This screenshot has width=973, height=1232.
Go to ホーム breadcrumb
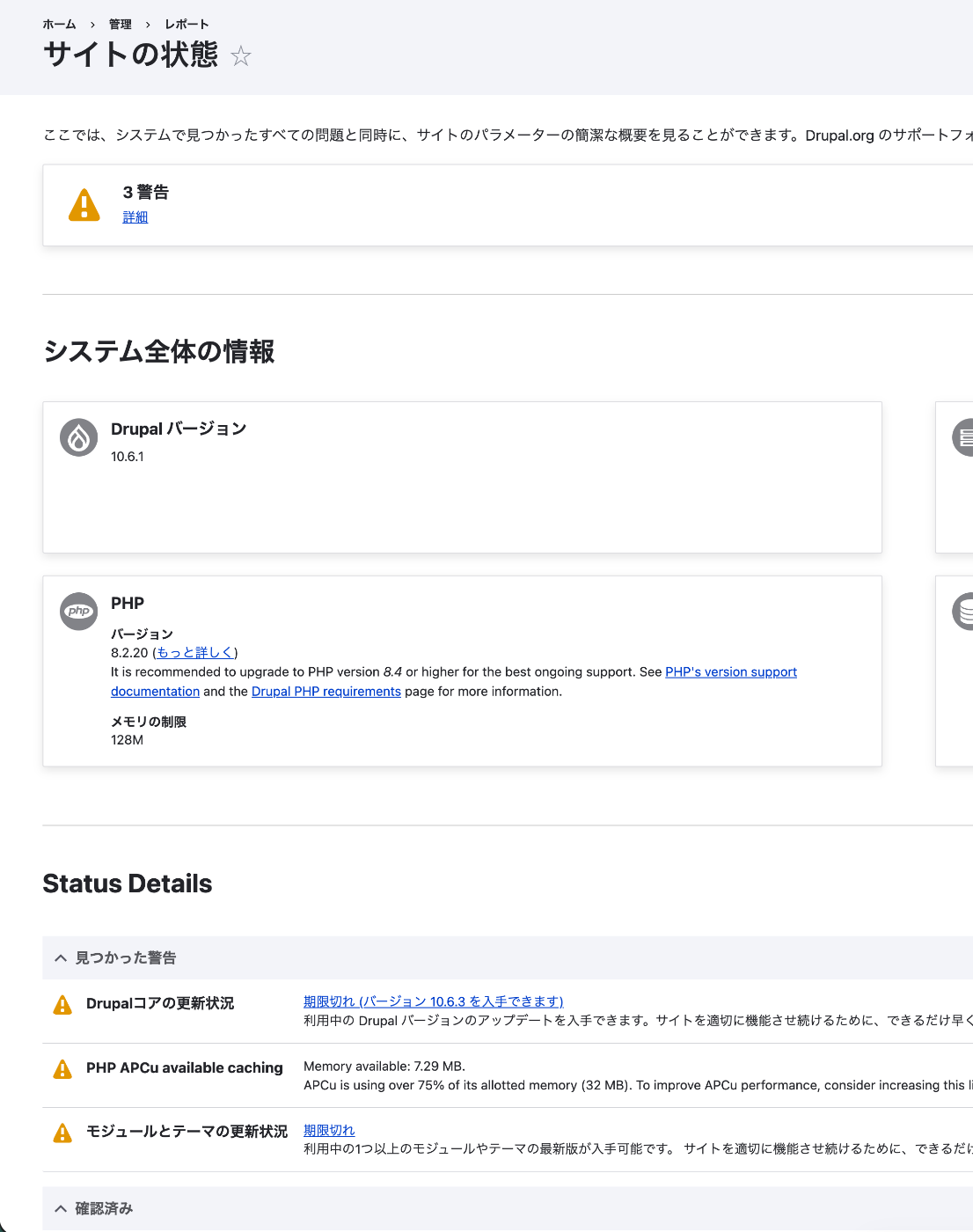tap(59, 25)
